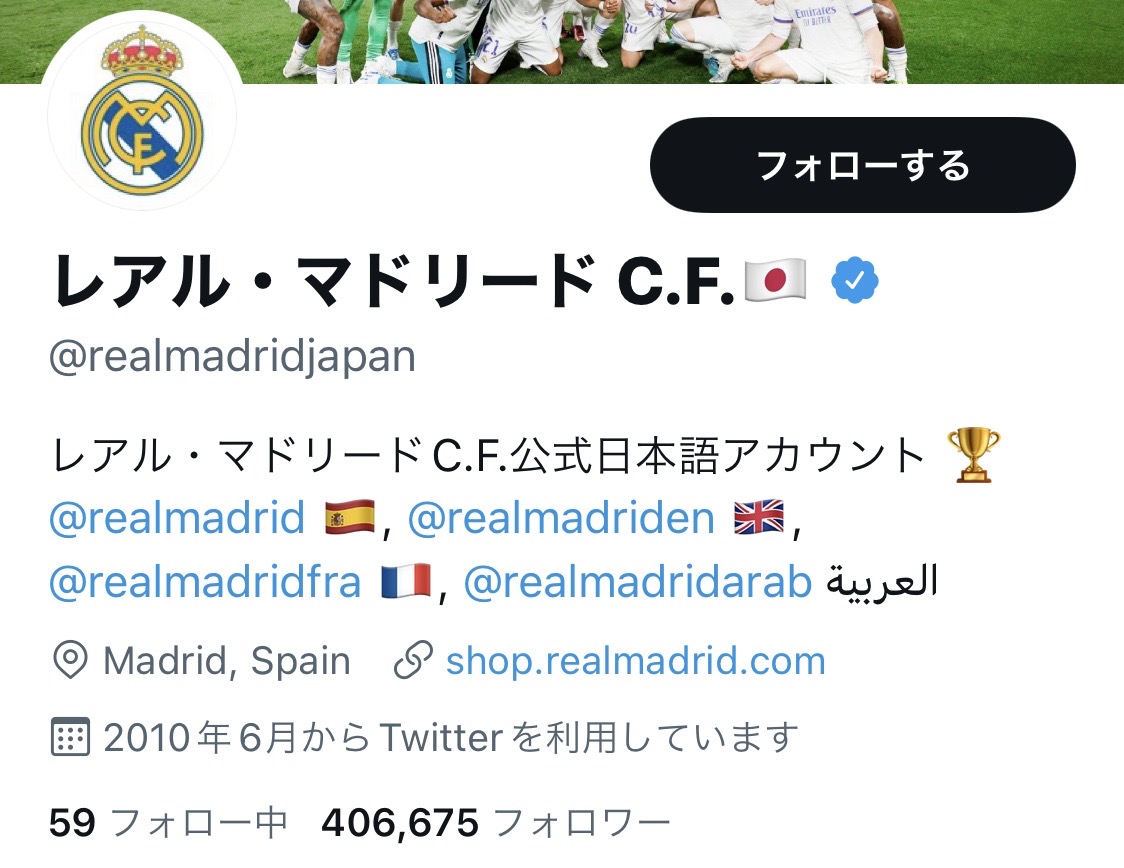This screenshot has width=1124, height=868.
Task: Select the @realmadridjapan handle text
Action: pos(232,356)
